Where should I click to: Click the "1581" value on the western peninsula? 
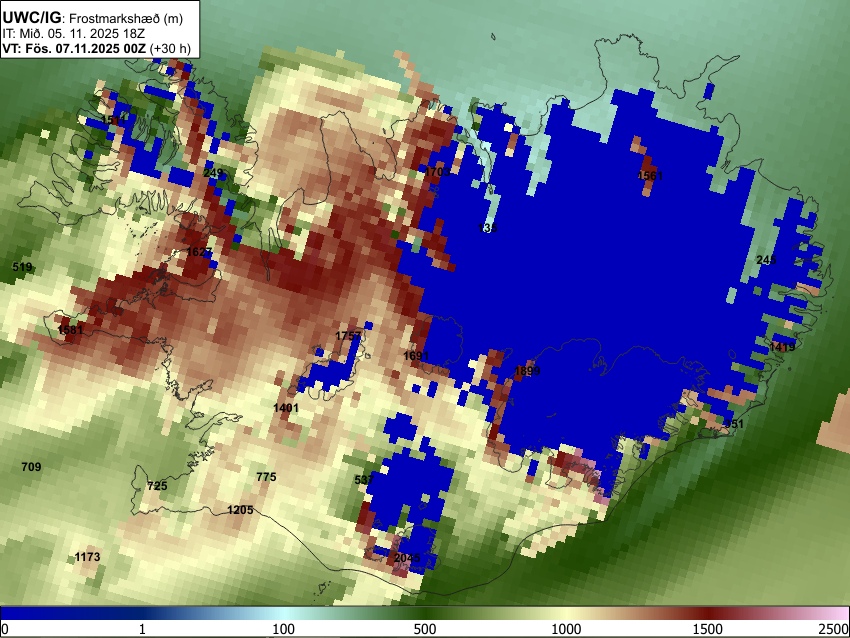[x=70, y=330]
